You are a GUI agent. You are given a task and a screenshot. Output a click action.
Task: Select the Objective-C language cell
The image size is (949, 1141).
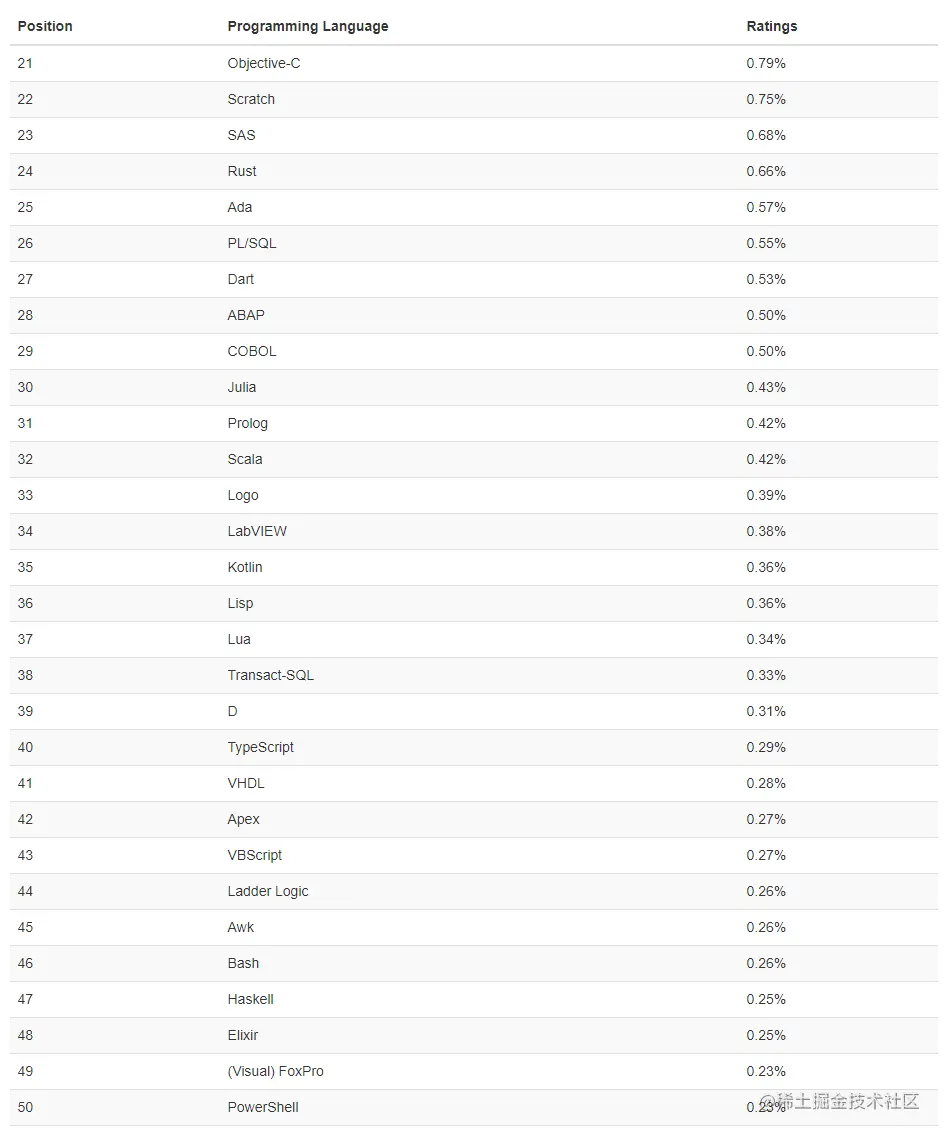pyautogui.click(x=263, y=63)
